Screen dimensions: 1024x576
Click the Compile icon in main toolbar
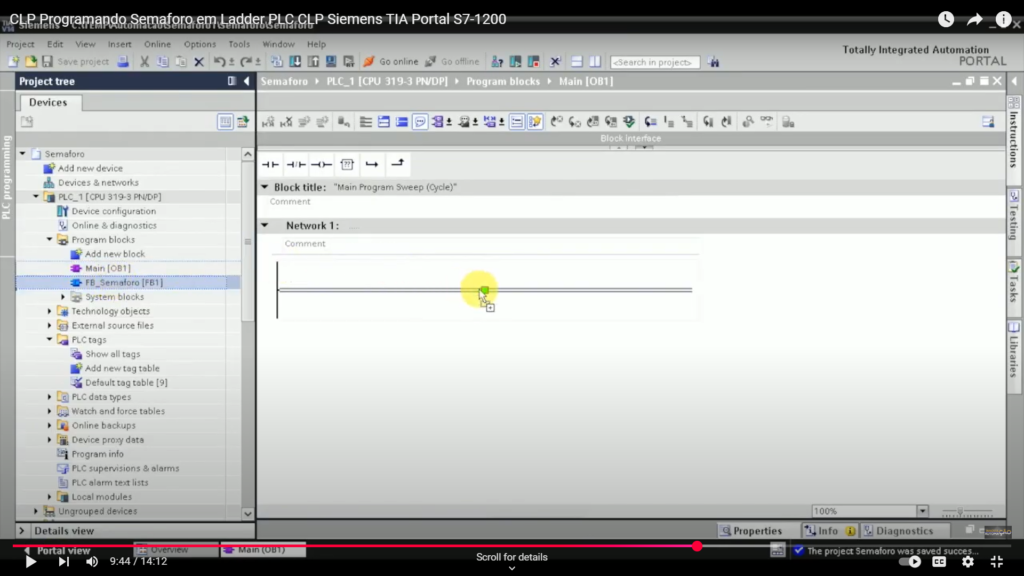pos(277,62)
